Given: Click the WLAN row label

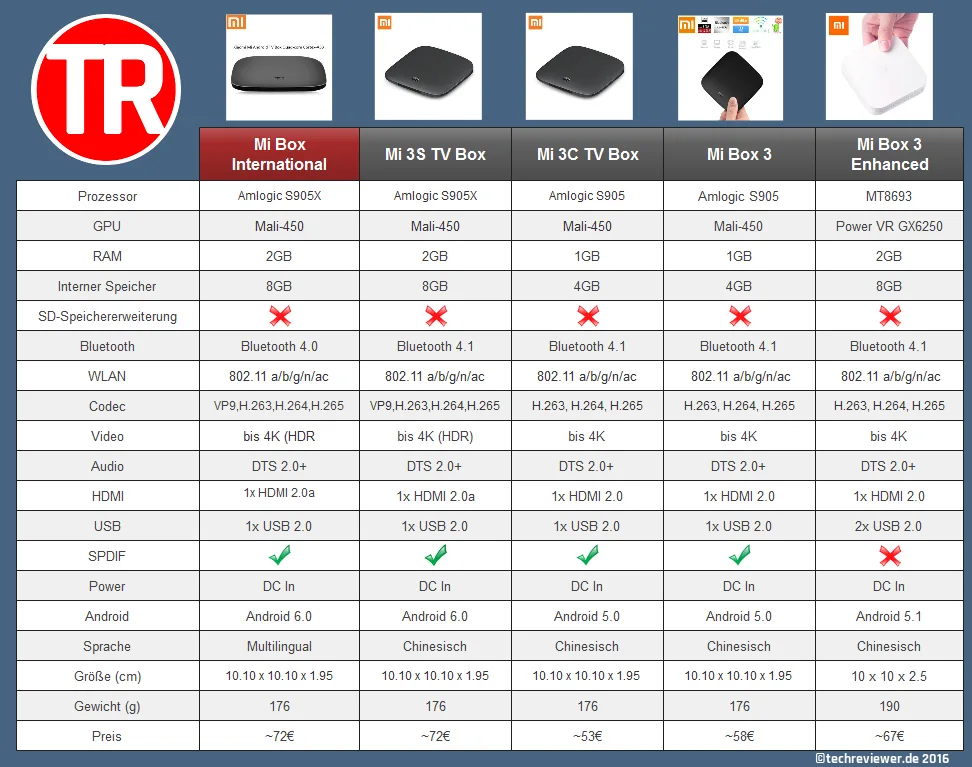Looking at the screenshot, I should 107,376.
